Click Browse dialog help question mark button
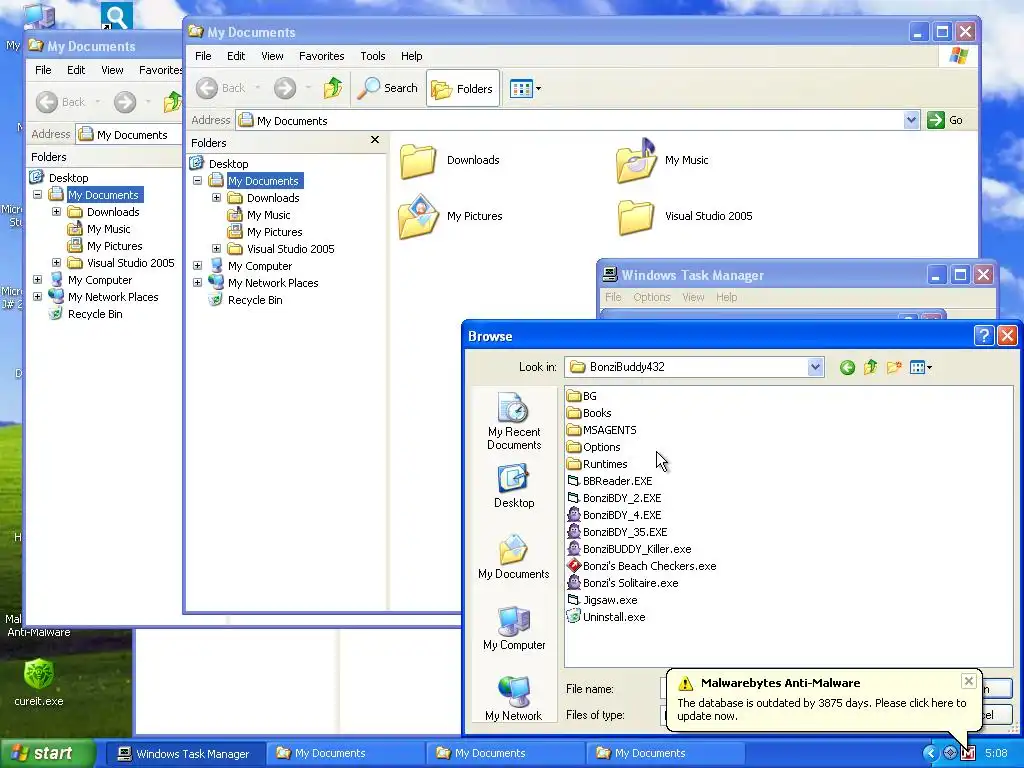This screenshot has width=1024, height=768. click(984, 336)
